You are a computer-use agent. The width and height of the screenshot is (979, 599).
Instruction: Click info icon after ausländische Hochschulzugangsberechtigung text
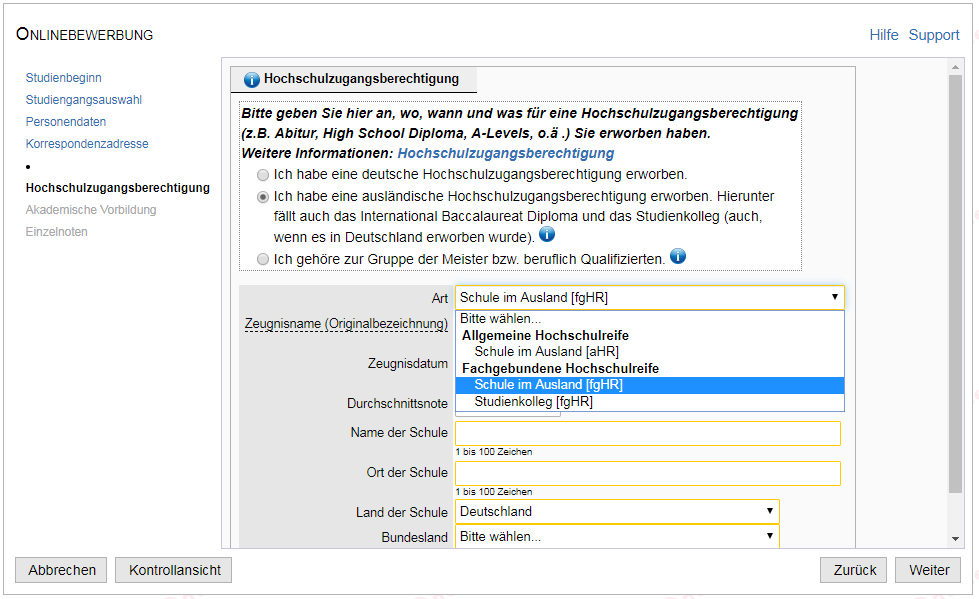click(547, 235)
